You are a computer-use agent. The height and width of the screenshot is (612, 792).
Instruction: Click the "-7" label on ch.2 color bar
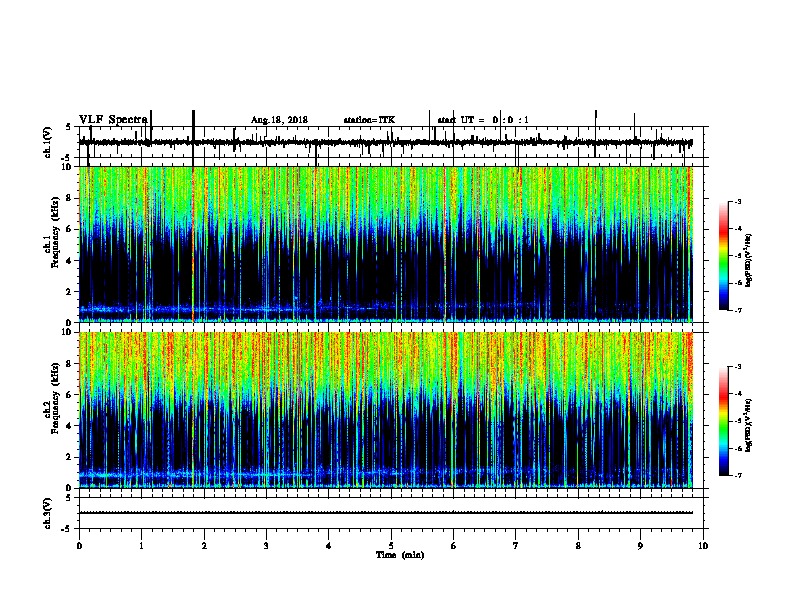(x=737, y=476)
